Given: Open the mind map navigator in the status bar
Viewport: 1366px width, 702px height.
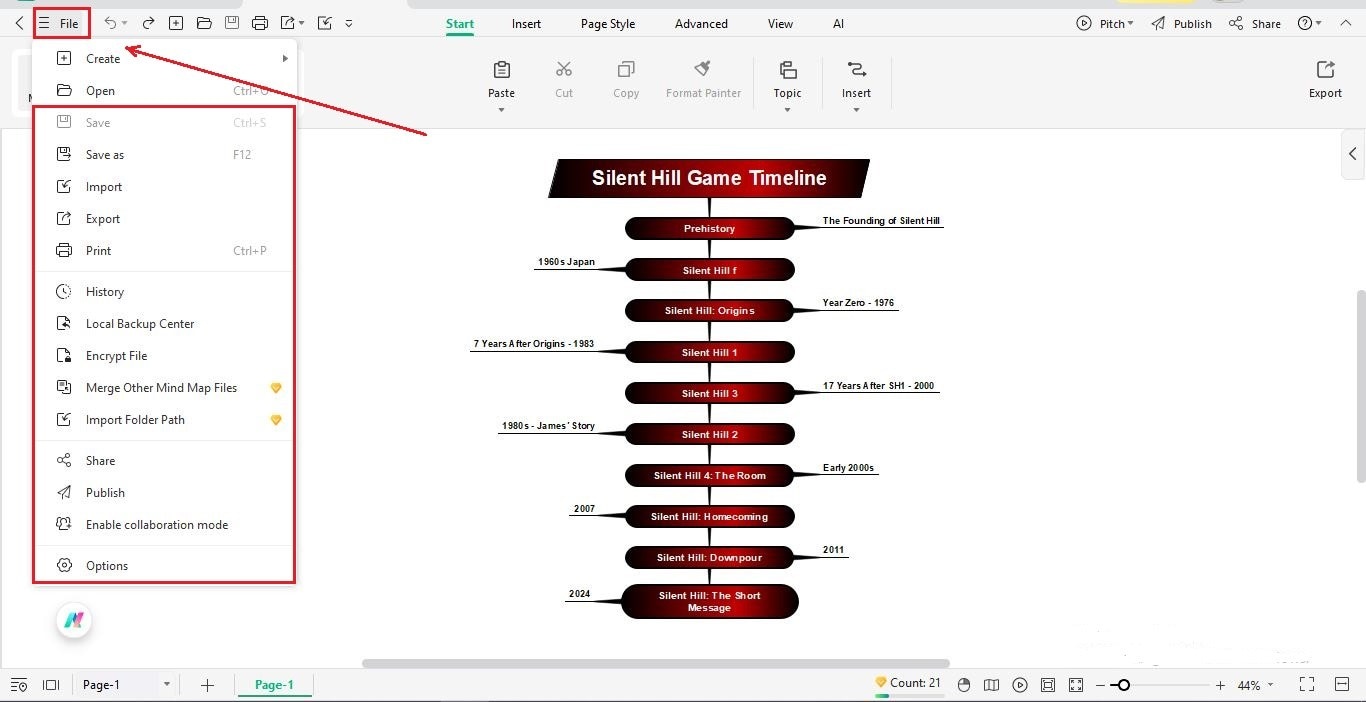Looking at the screenshot, I should [x=991, y=685].
